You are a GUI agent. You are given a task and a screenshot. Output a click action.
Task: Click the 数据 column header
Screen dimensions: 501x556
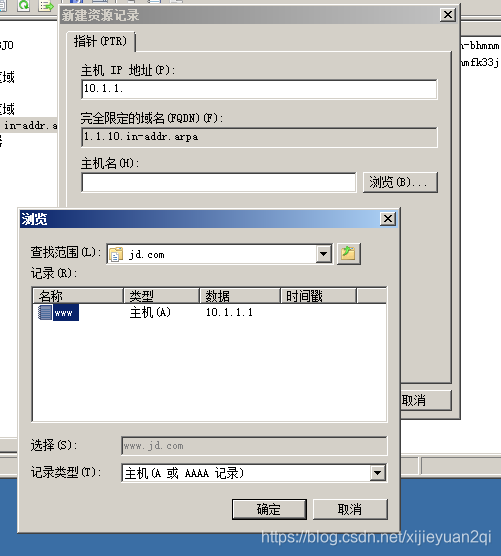point(240,295)
